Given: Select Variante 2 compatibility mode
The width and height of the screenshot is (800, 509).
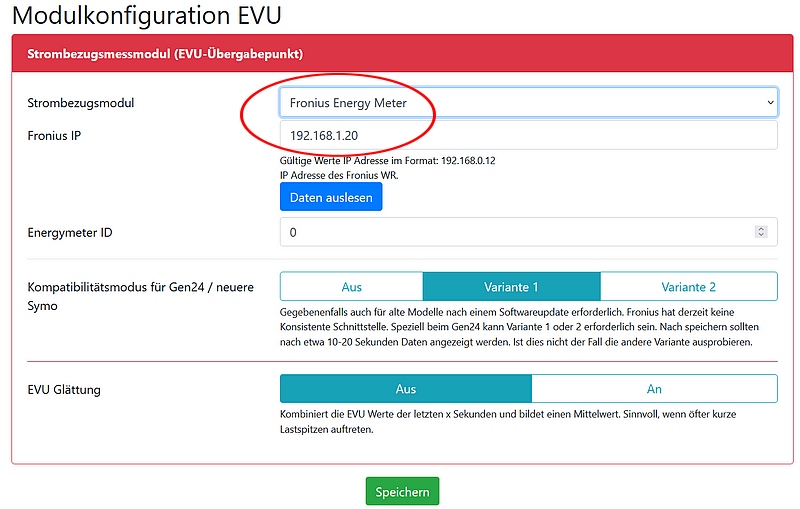Looking at the screenshot, I should (689, 287).
